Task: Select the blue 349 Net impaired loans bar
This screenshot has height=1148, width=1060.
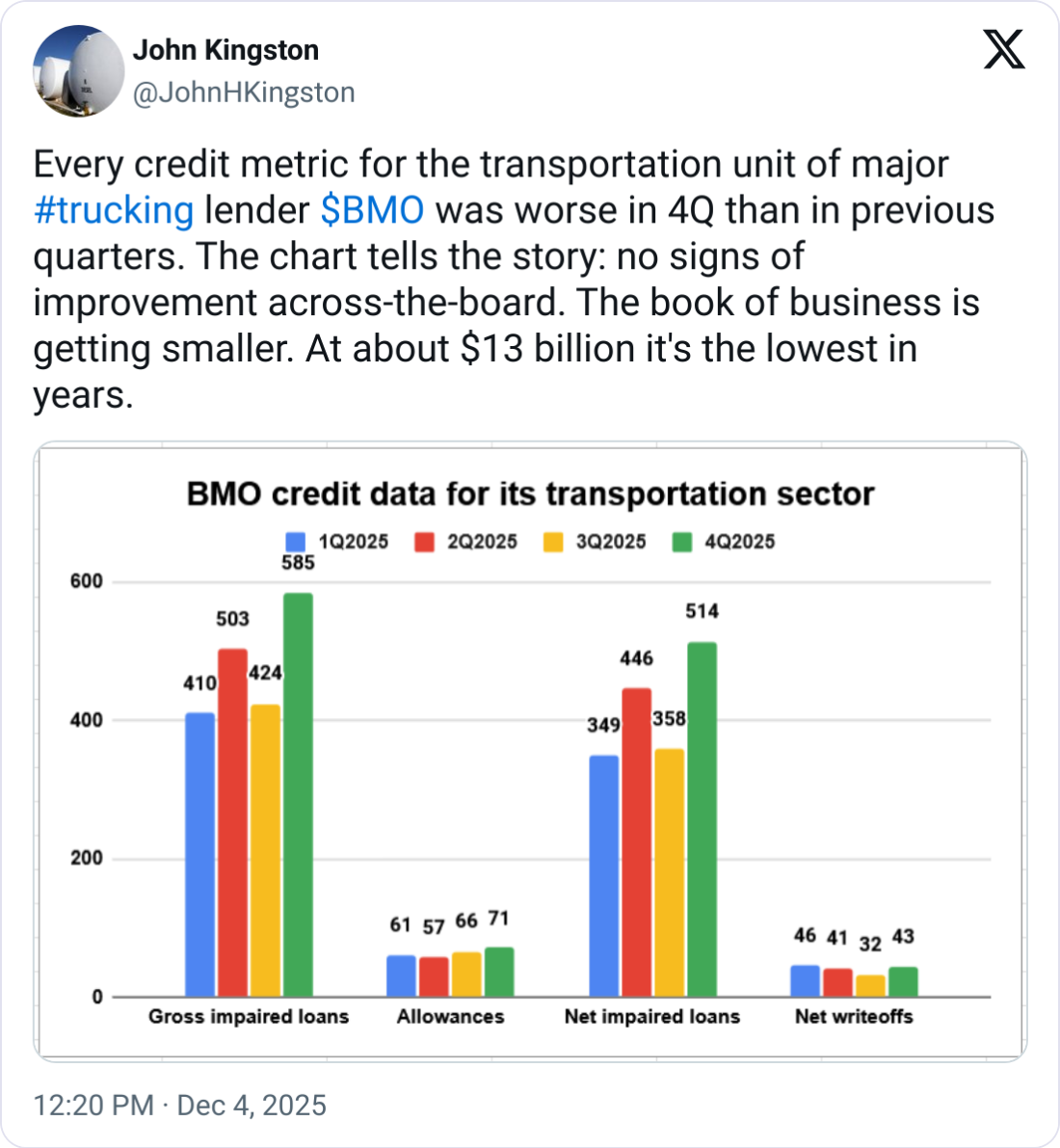Action: 604,876
